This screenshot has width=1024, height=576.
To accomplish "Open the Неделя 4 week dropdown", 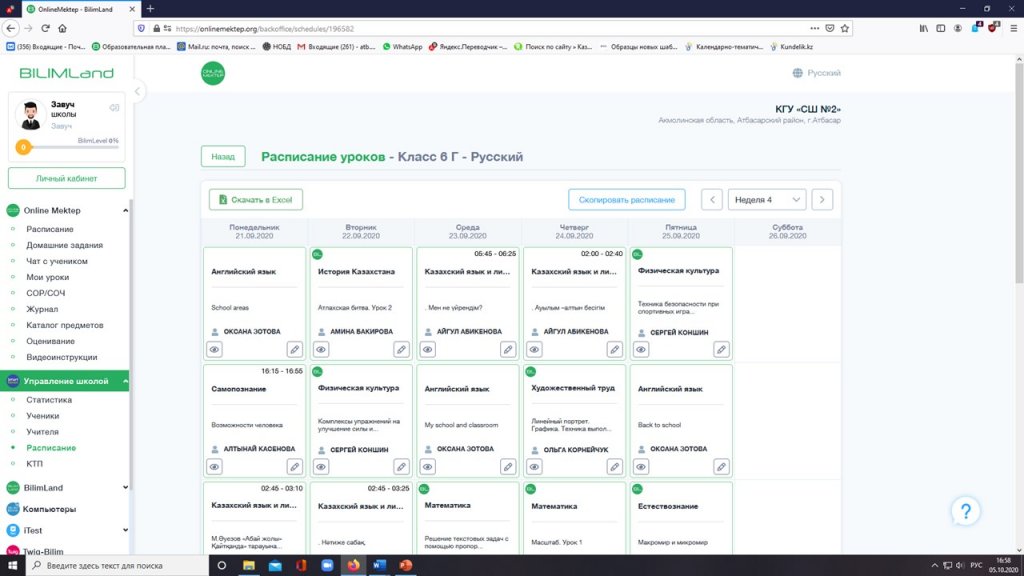I will tap(766, 200).
